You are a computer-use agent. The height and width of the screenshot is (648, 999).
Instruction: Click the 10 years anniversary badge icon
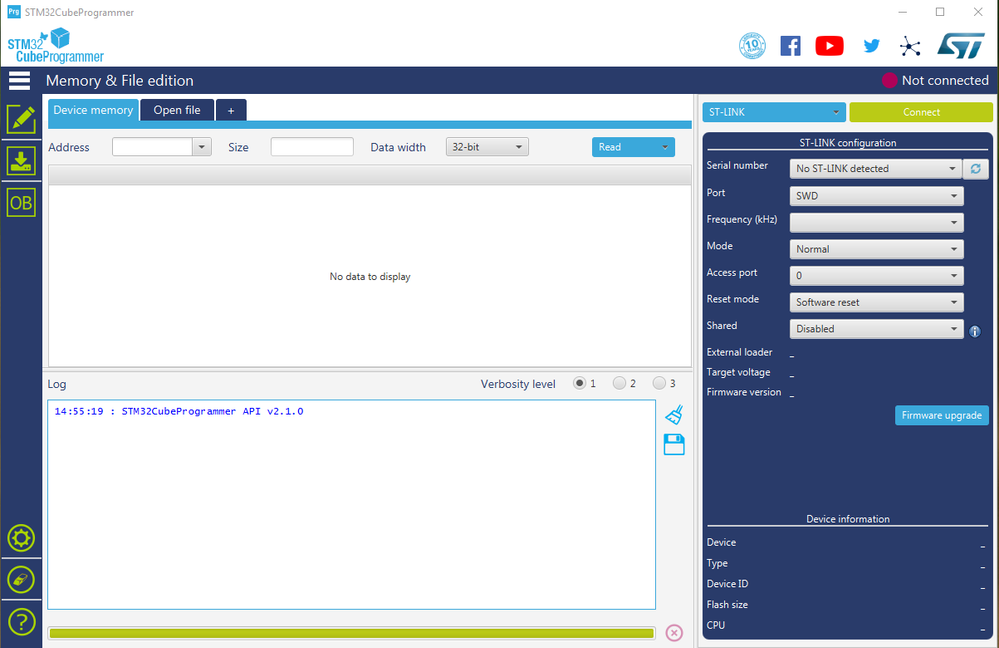[x=752, y=46]
